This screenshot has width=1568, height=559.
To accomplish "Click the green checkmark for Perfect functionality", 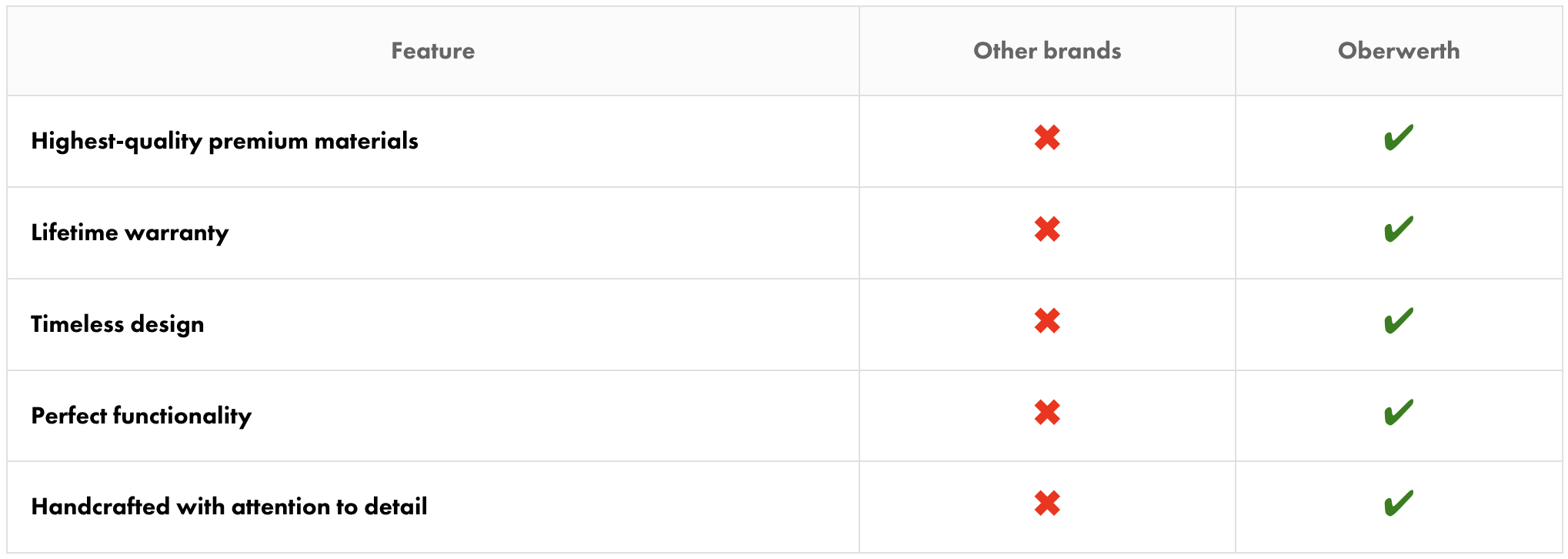I will tap(1398, 413).
